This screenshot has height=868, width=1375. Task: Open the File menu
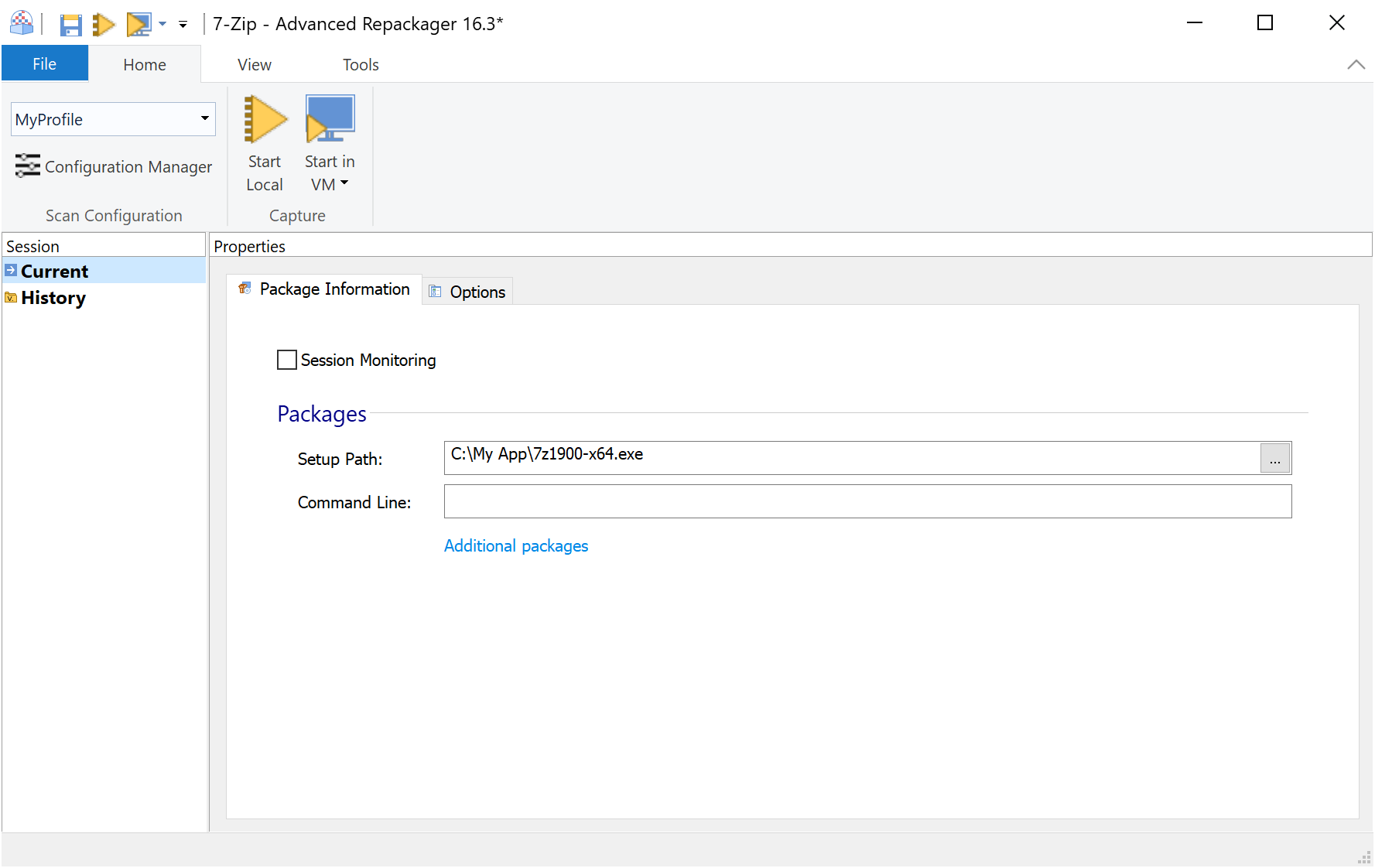coord(45,63)
